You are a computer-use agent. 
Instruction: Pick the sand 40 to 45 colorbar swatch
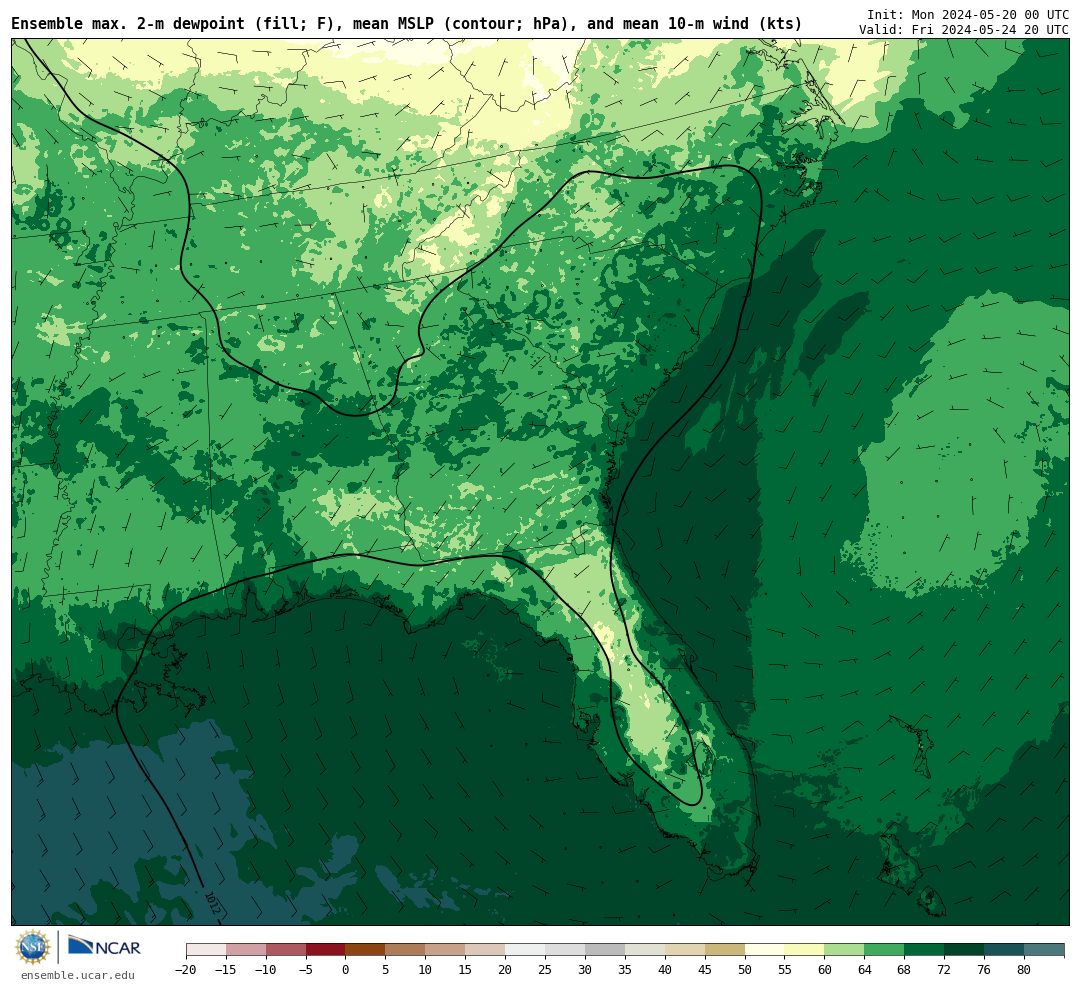(685, 950)
